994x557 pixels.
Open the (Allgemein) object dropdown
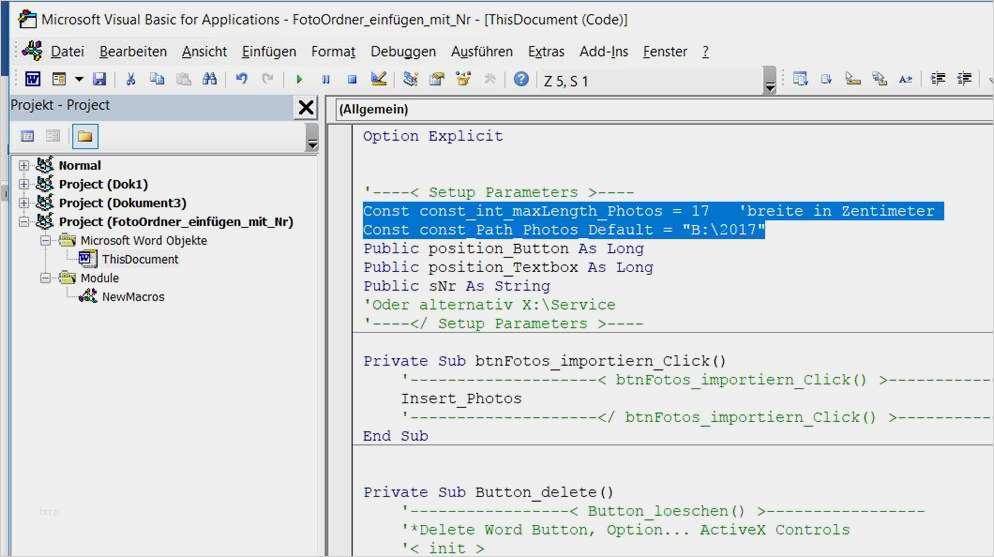click(664, 110)
